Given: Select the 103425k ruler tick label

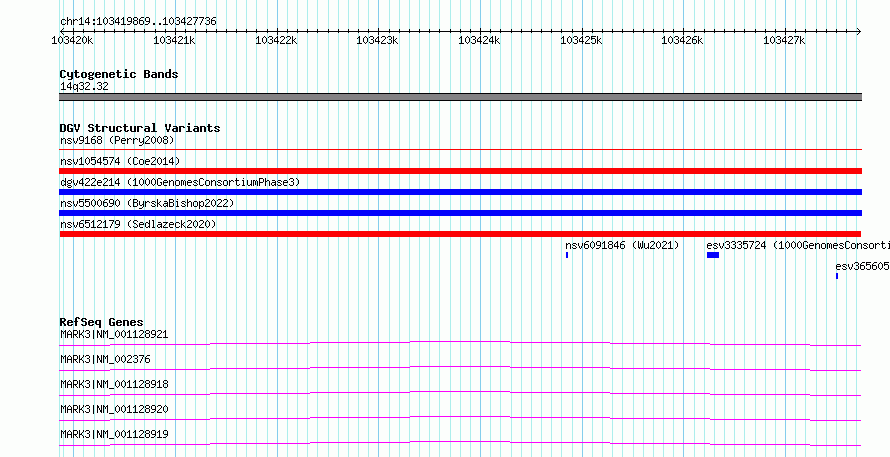Looking at the screenshot, I should [581, 40].
